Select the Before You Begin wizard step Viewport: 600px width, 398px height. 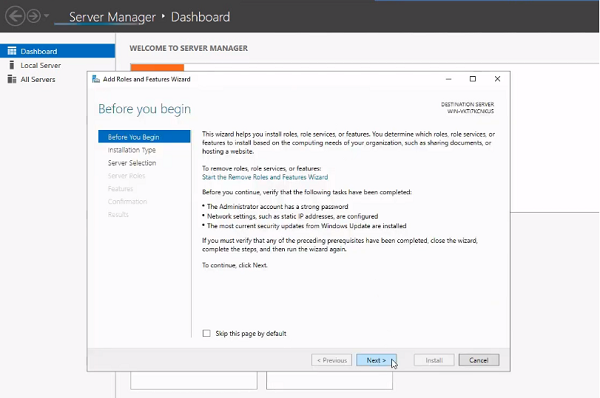point(144,137)
